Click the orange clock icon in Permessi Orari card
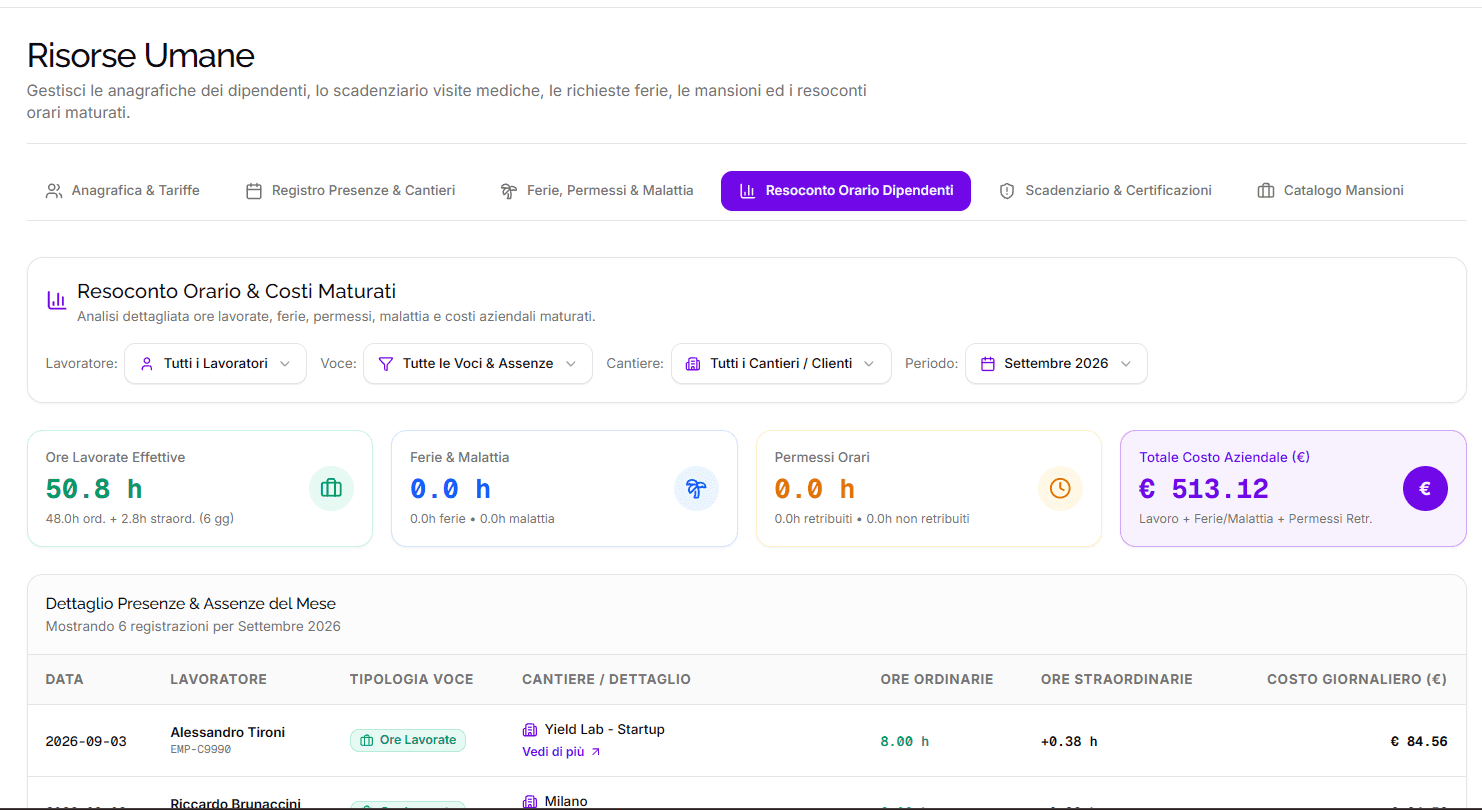Viewport: 1482px width, 810px height. coord(1060,489)
